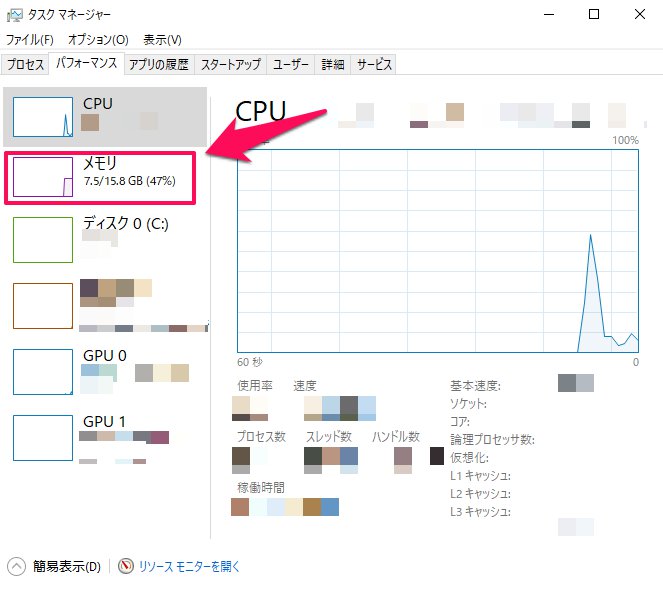This screenshot has width=663, height=590.
Task: Click the 60 秒 label under the graph
Action: pyautogui.click(x=250, y=362)
